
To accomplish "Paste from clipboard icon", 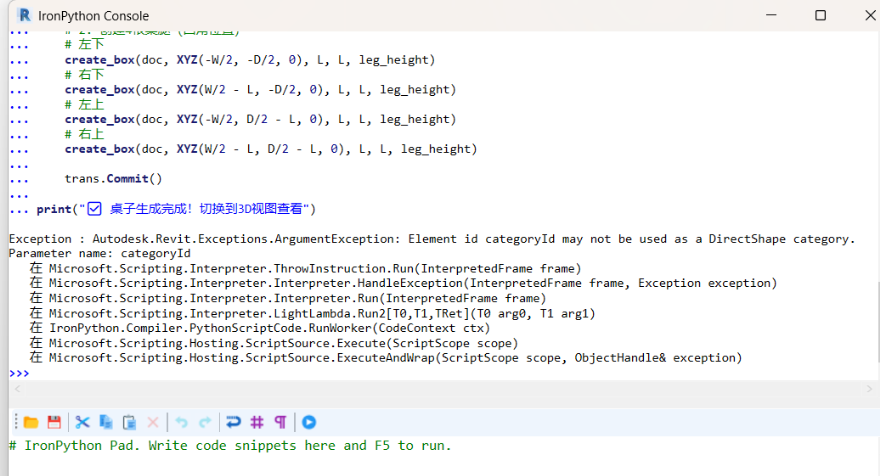I will tap(129, 422).
